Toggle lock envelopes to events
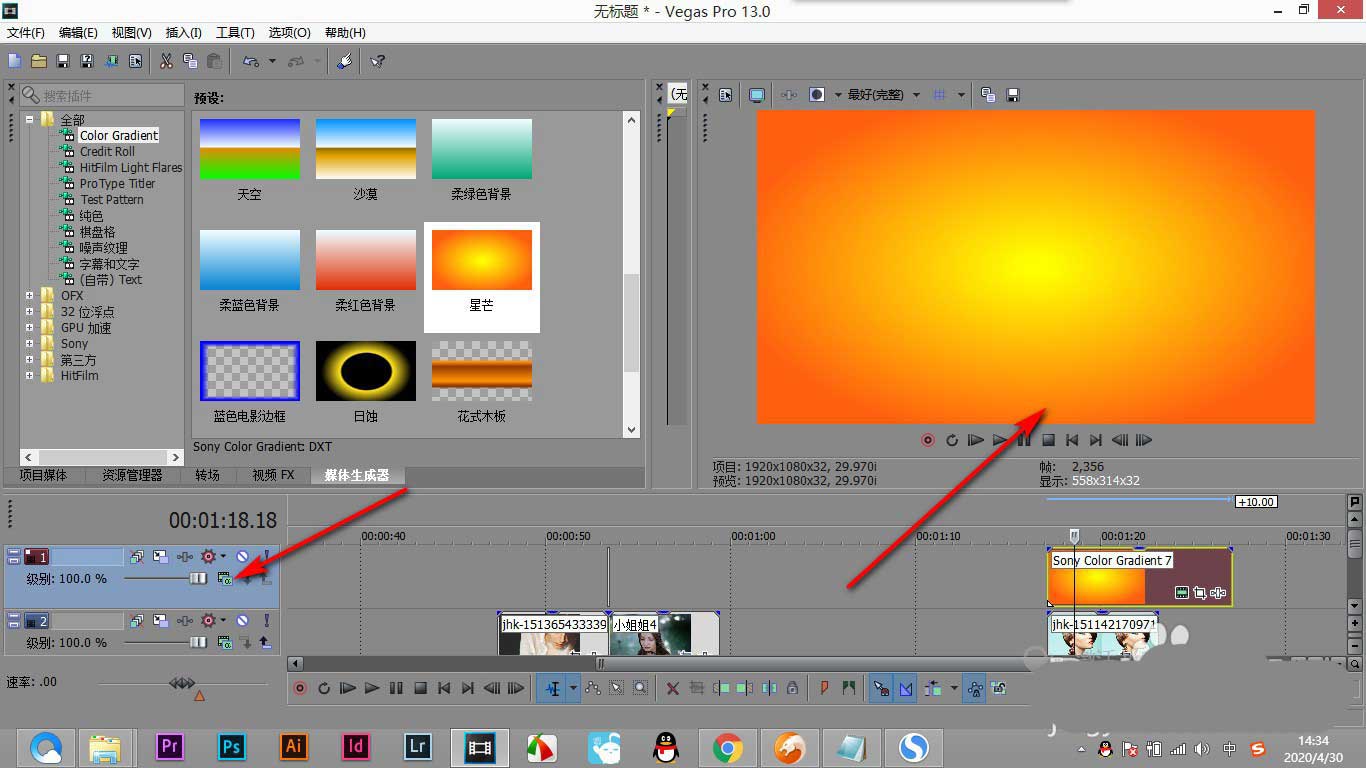This screenshot has width=1366, height=768. [975, 688]
